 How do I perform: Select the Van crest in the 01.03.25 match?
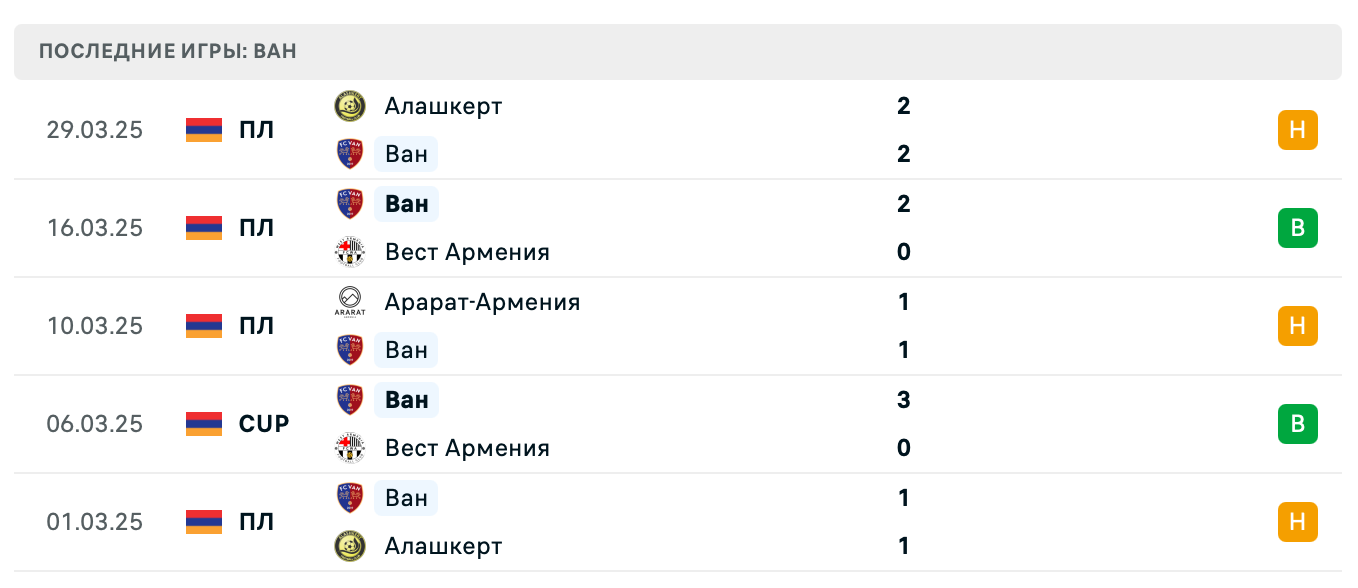click(x=350, y=497)
